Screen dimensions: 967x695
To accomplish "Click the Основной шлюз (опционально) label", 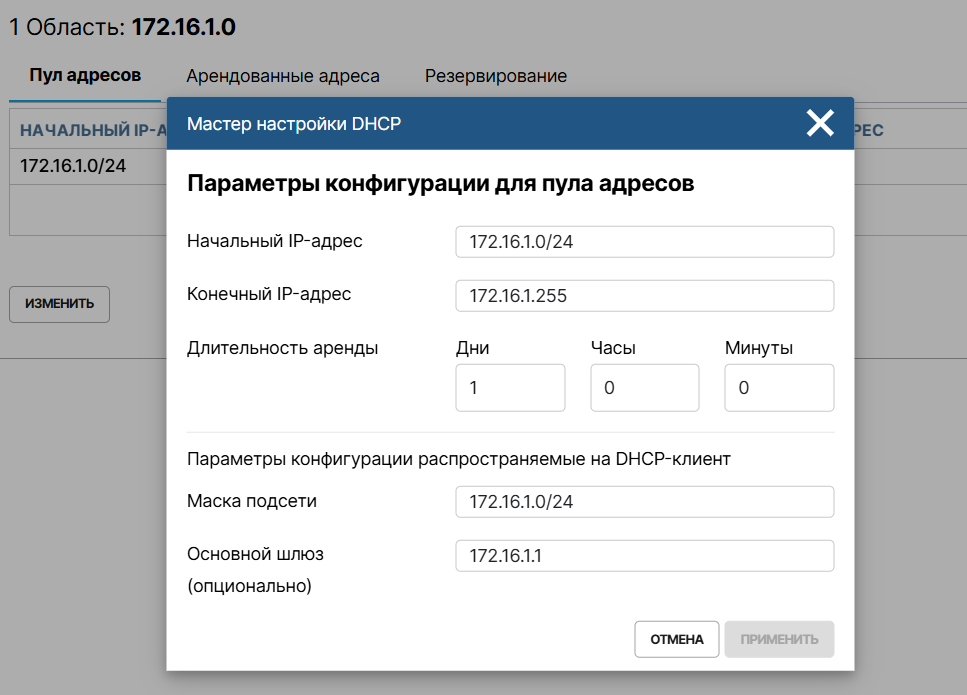I will pyautogui.click(x=256, y=569).
